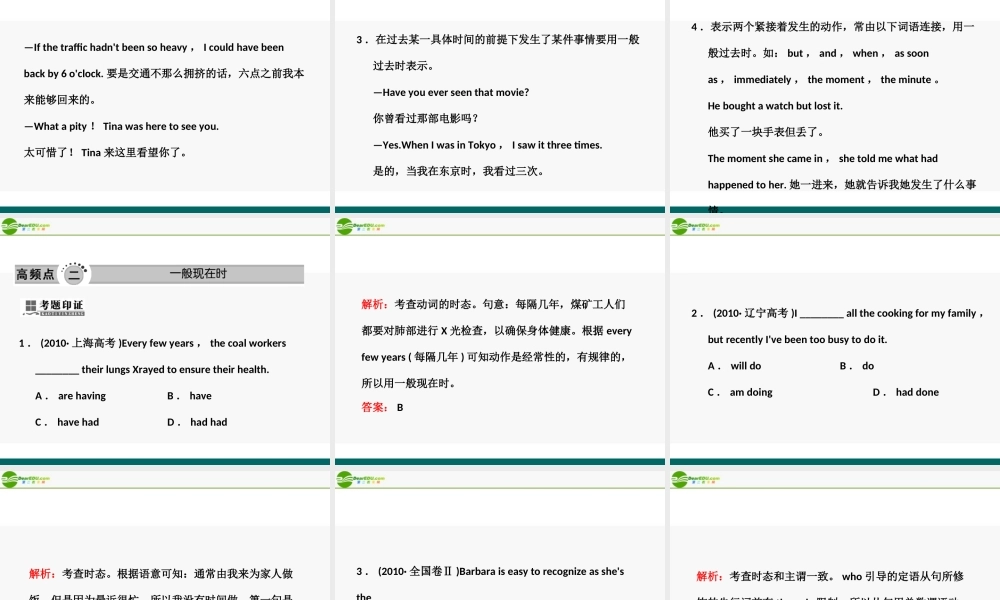Viewport: 1000px width, 600px height.
Task: Click the 考题印证 grid icon
Action: coord(30,307)
